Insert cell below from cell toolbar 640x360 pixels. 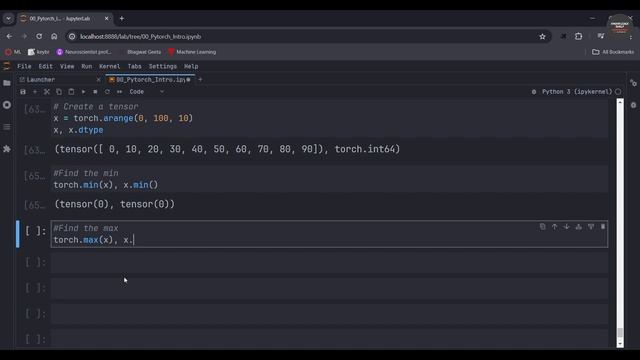tap(591, 227)
